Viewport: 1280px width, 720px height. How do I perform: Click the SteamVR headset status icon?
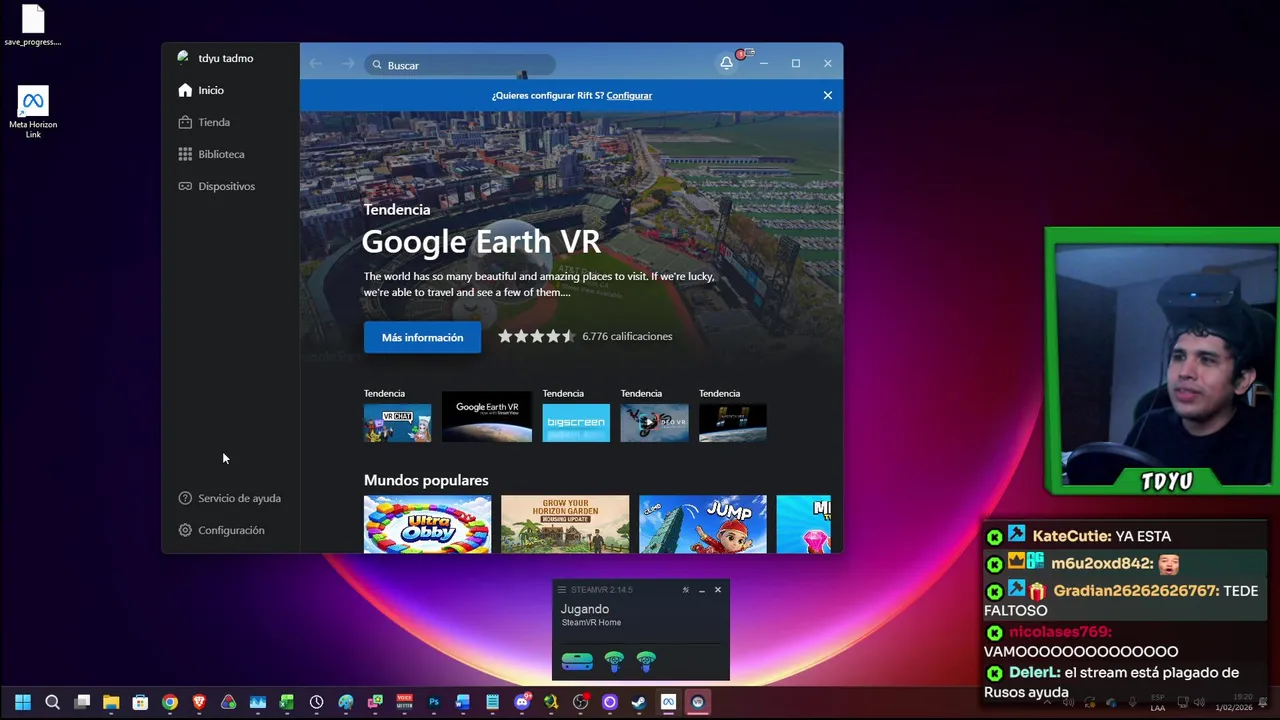(x=577, y=661)
